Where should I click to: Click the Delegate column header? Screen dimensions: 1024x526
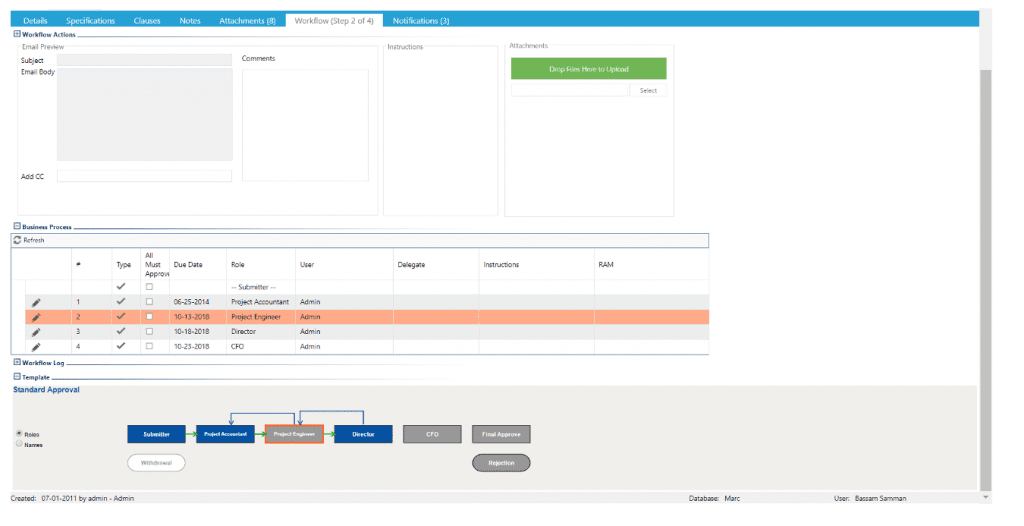coord(411,265)
